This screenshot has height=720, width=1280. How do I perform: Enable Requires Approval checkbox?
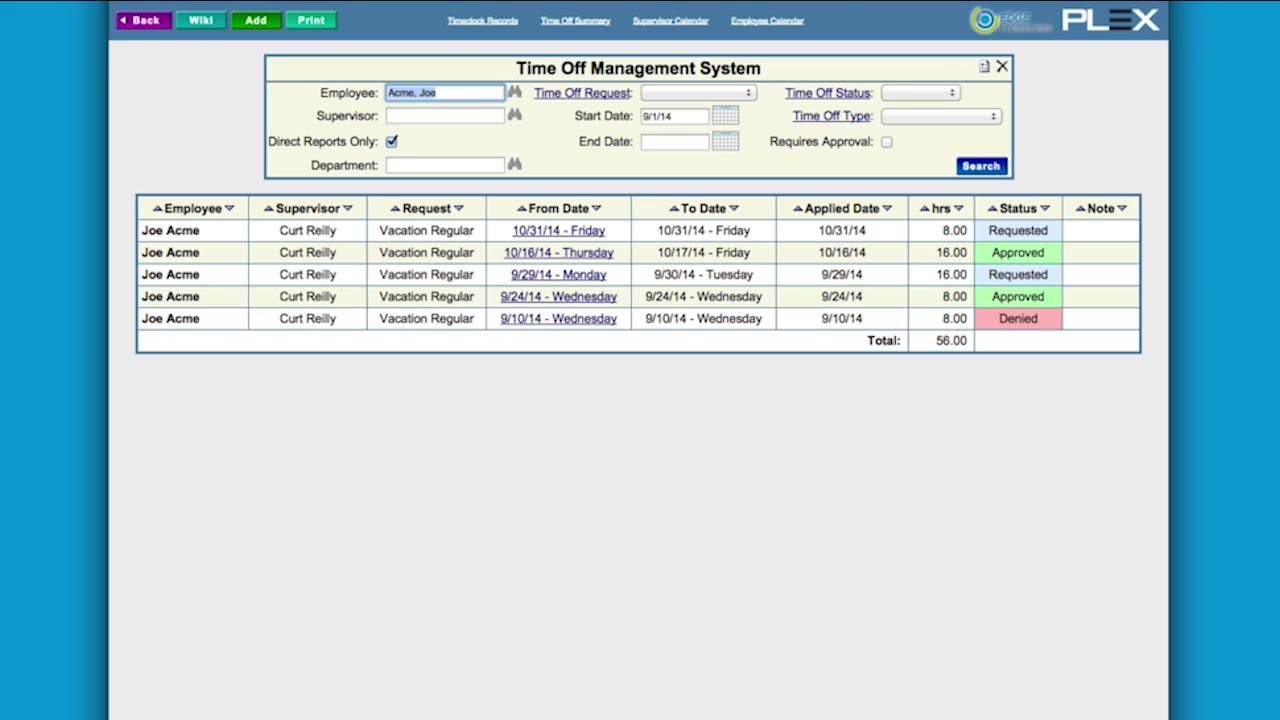tap(886, 142)
